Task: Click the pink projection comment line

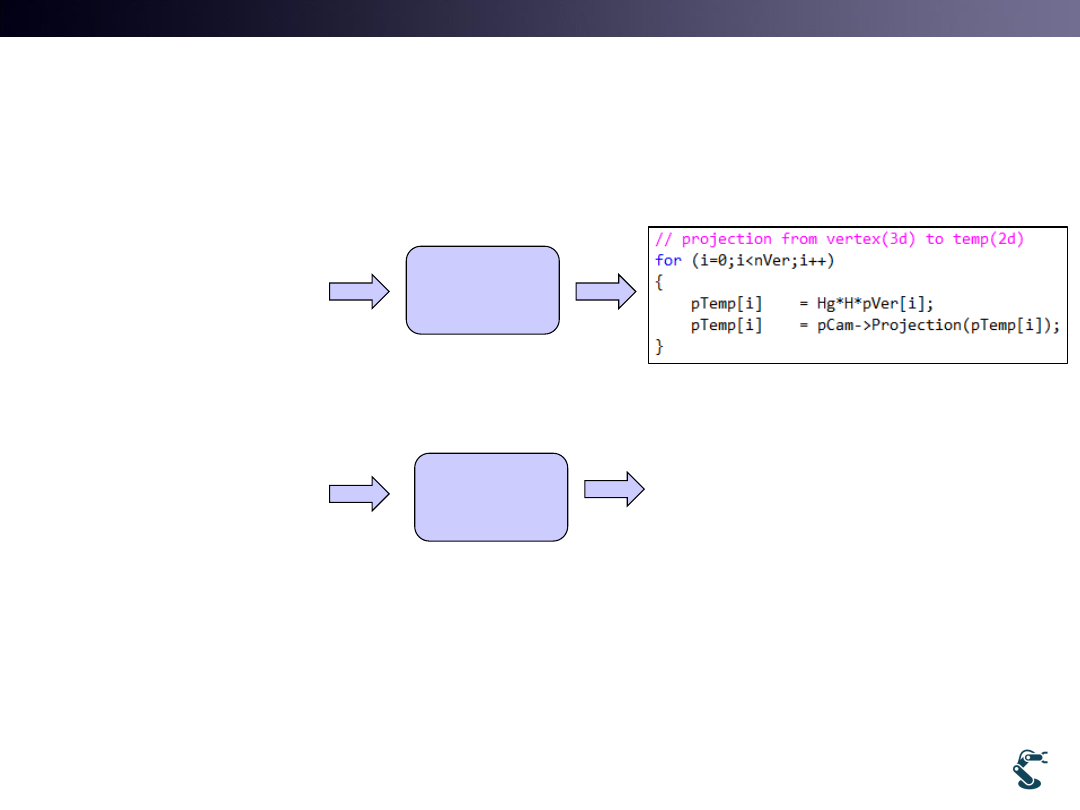Action: click(x=839, y=239)
